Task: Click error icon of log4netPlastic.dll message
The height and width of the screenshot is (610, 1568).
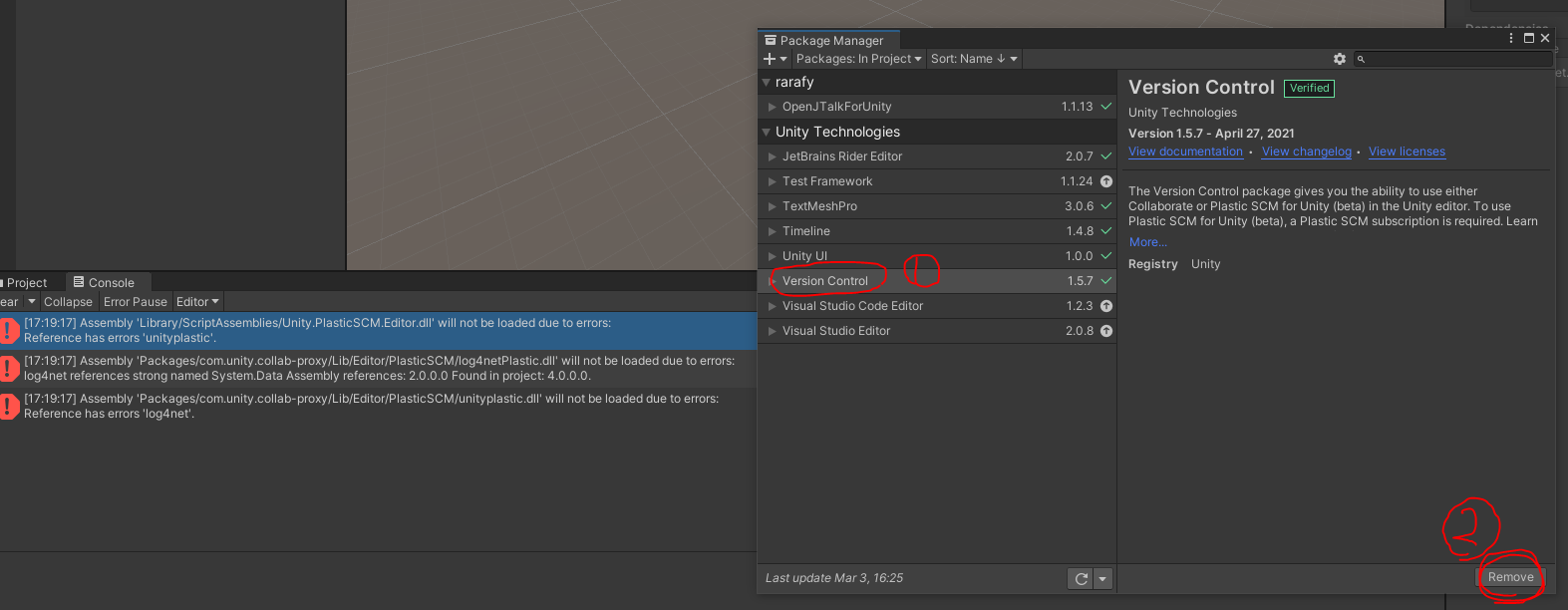Action: coord(8,368)
